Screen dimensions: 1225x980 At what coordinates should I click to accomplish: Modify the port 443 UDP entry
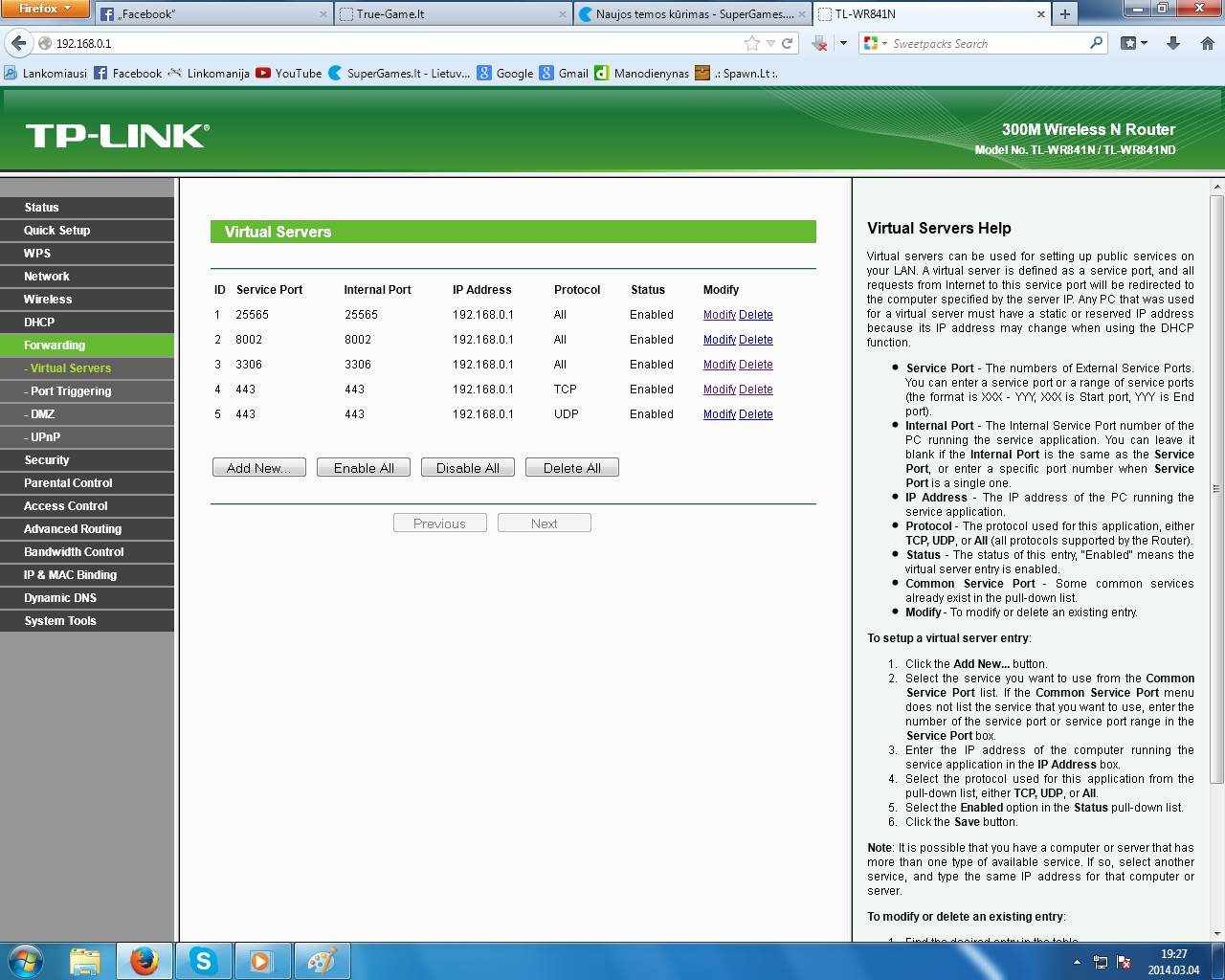click(720, 414)
